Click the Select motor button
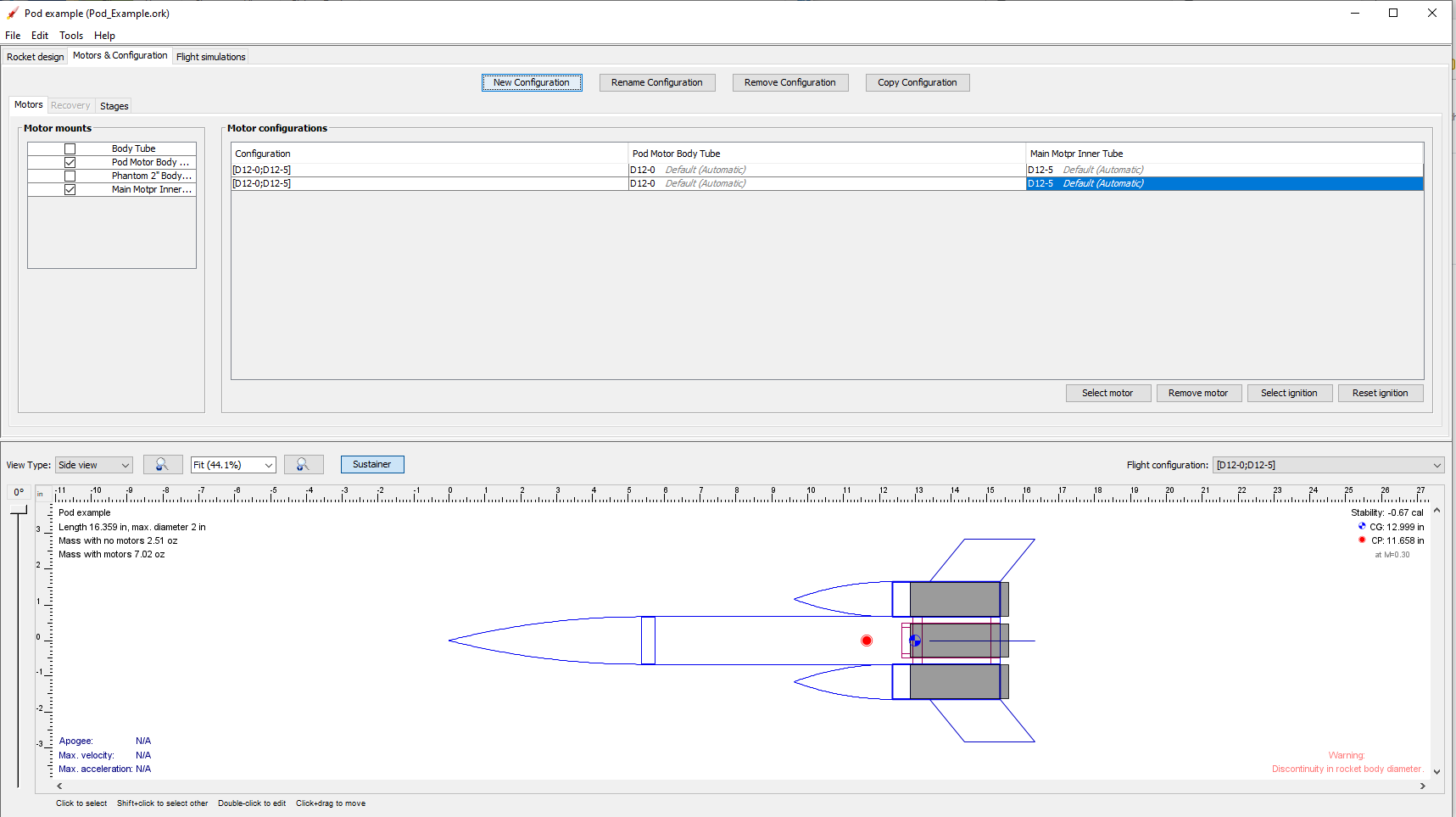This screenshot has height=817, width=1456. [1107, 393]
